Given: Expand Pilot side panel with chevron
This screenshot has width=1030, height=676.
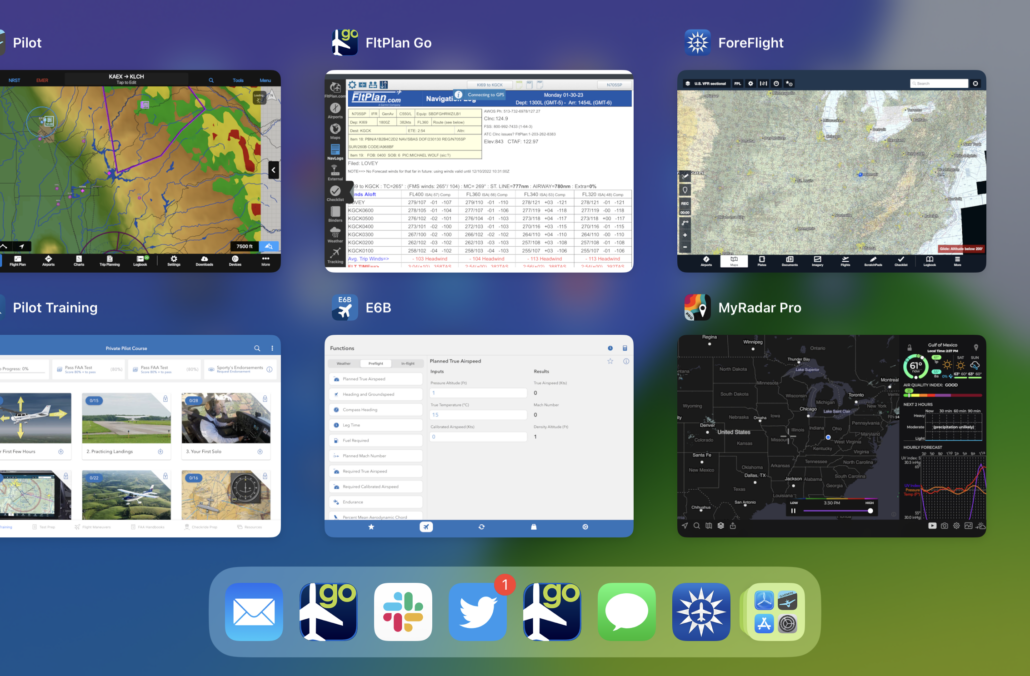Looking at the screenshot, I should (273, 170).
